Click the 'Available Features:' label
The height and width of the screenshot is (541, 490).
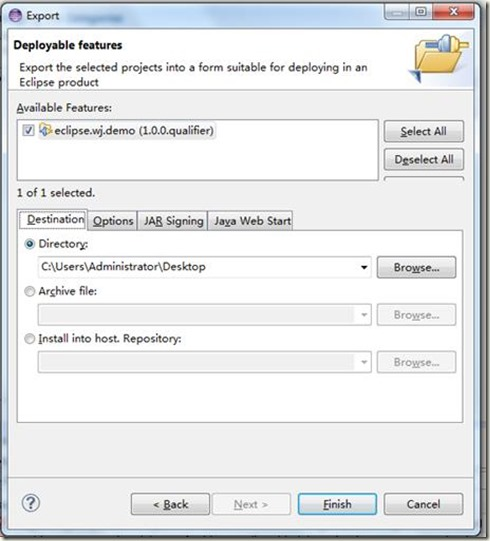click(64, 108)
